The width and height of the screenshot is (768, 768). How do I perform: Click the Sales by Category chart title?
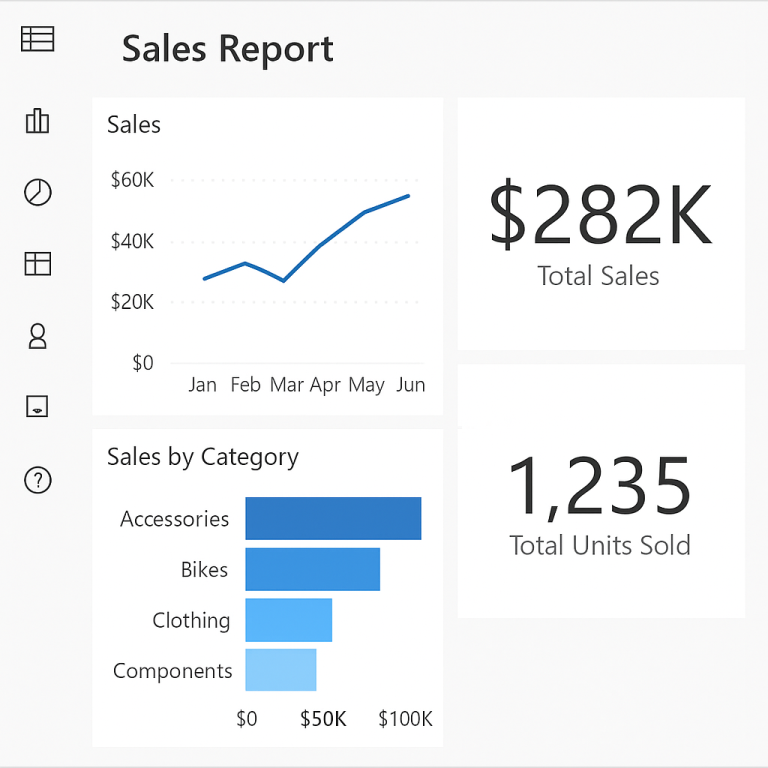[x=203, y=457]
